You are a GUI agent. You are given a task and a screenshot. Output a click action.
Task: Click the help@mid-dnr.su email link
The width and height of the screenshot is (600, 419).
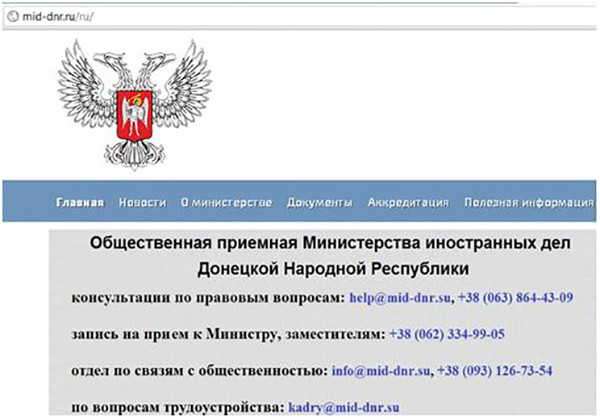tap(397, 299)
